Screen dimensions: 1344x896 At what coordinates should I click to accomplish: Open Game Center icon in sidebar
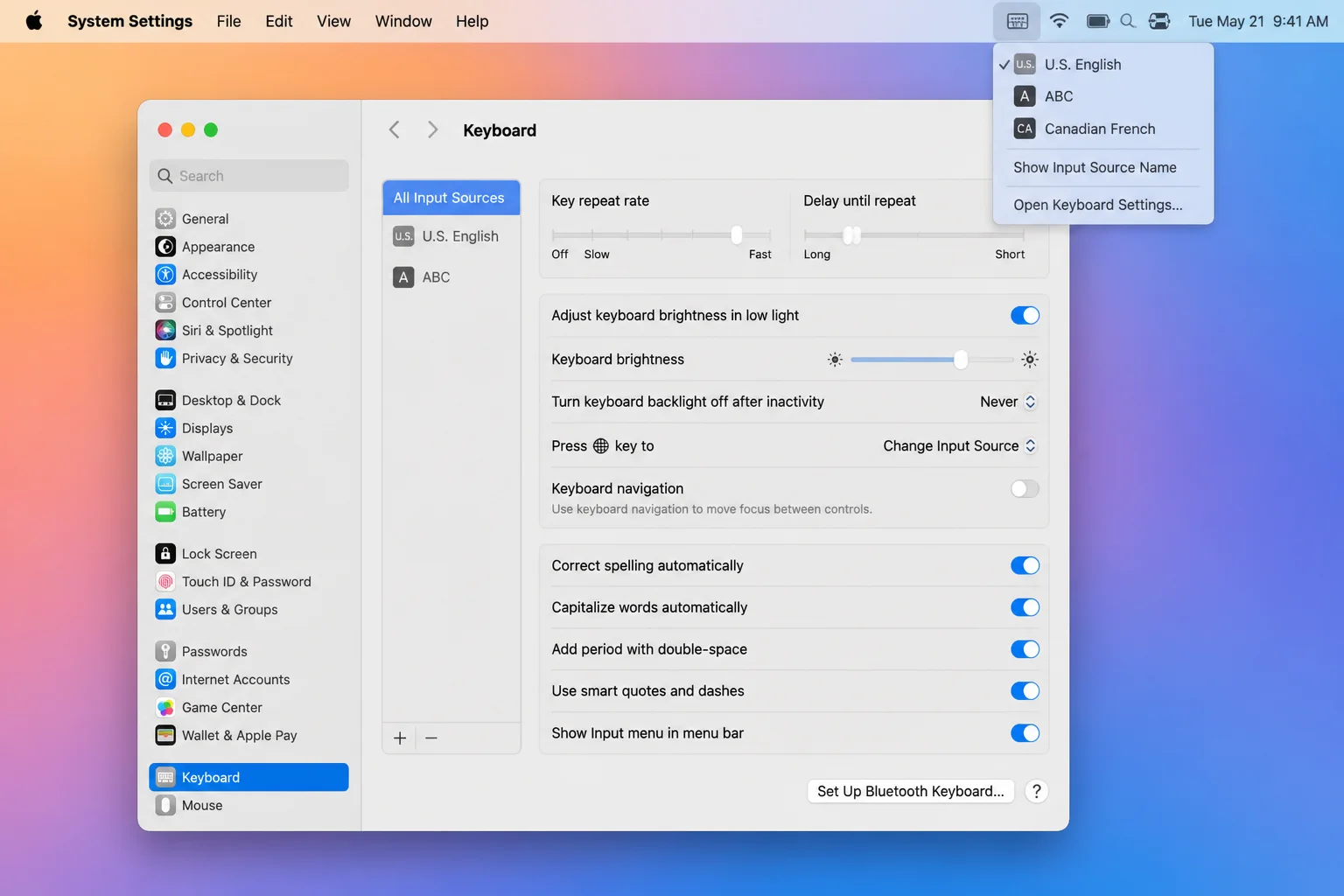[x=165, y=708]
